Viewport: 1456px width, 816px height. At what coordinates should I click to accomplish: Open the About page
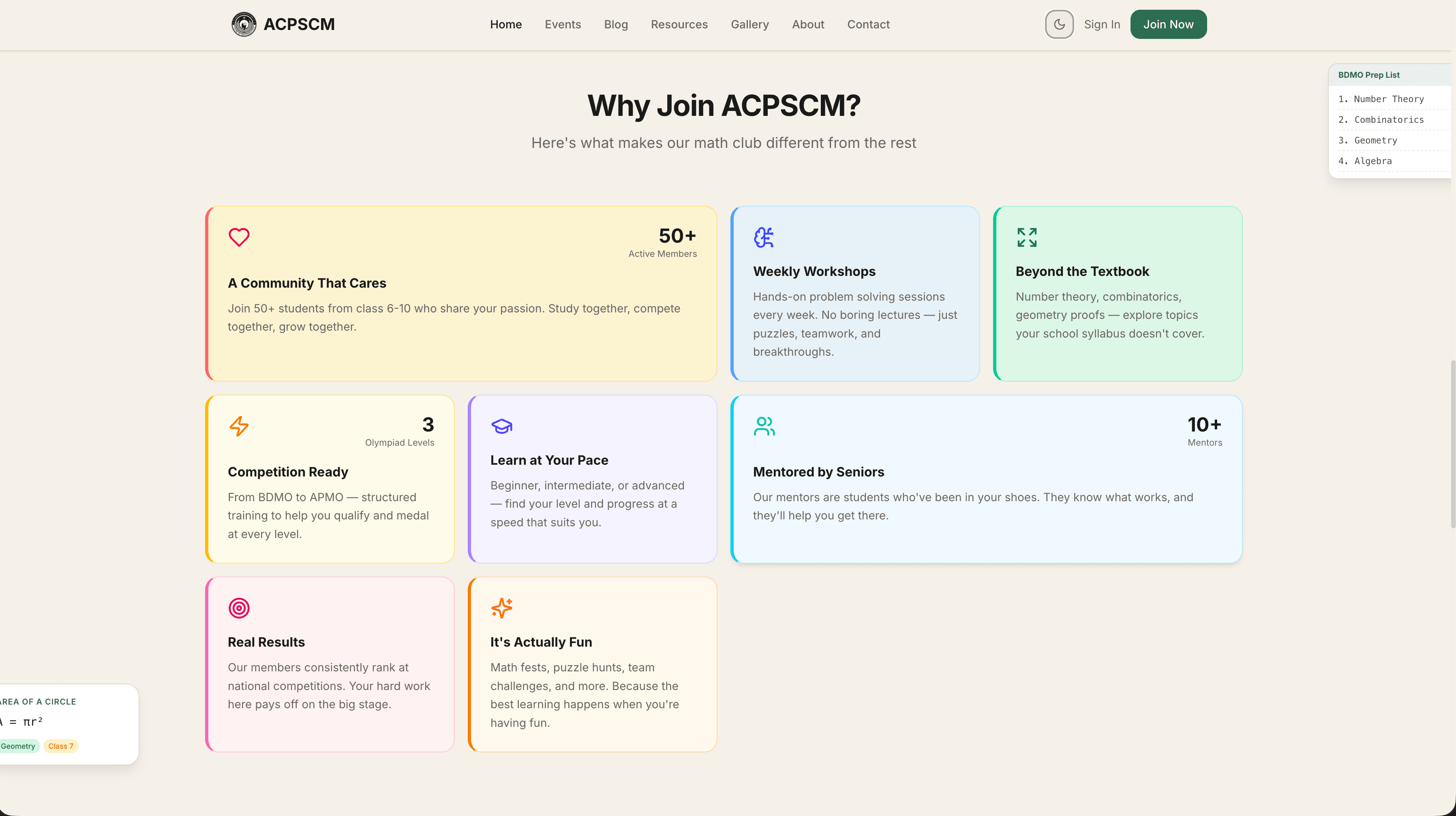coord(808,24)
